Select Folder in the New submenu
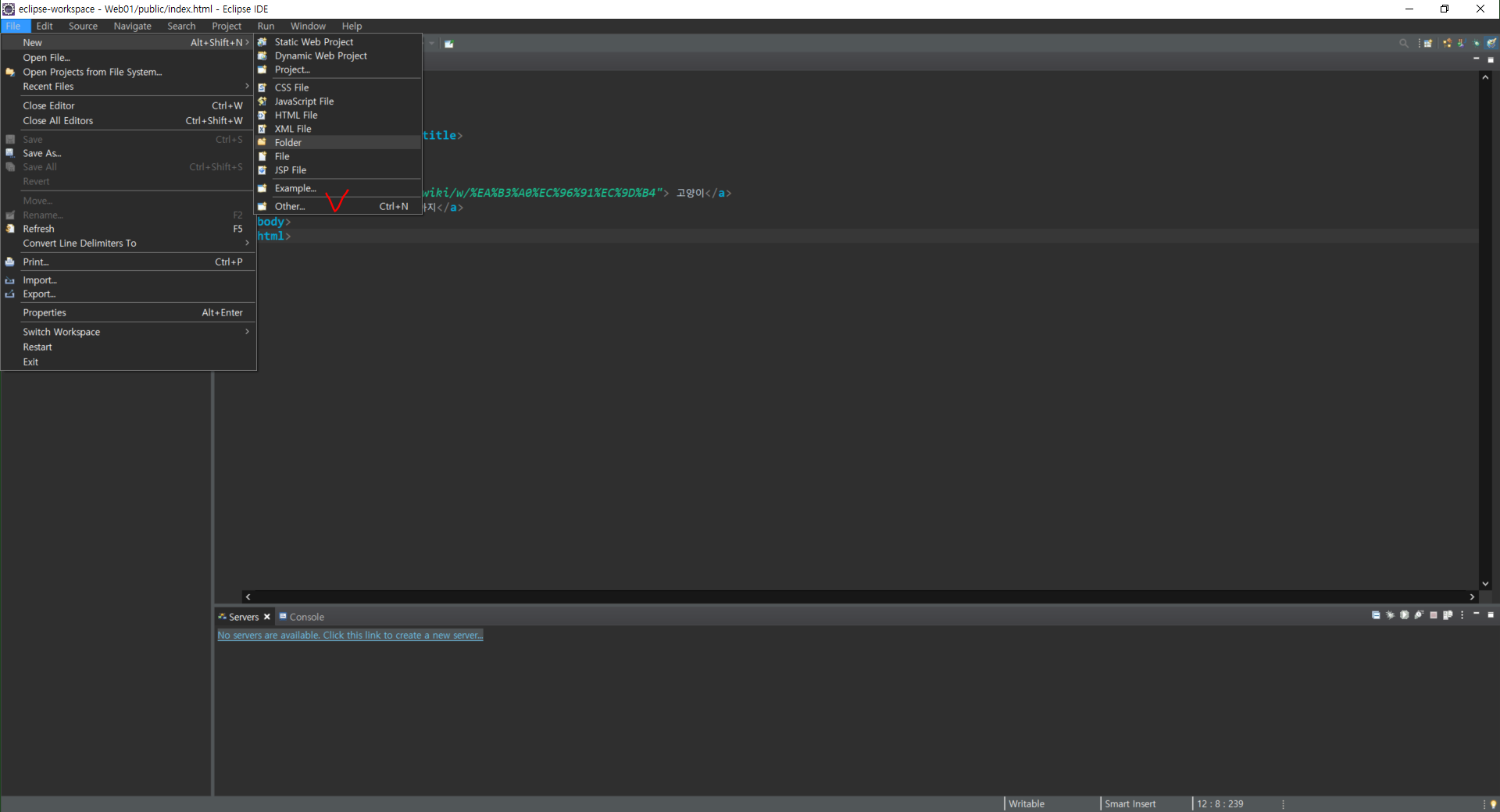The image size is (1500, 812). [x=338, y=143]
